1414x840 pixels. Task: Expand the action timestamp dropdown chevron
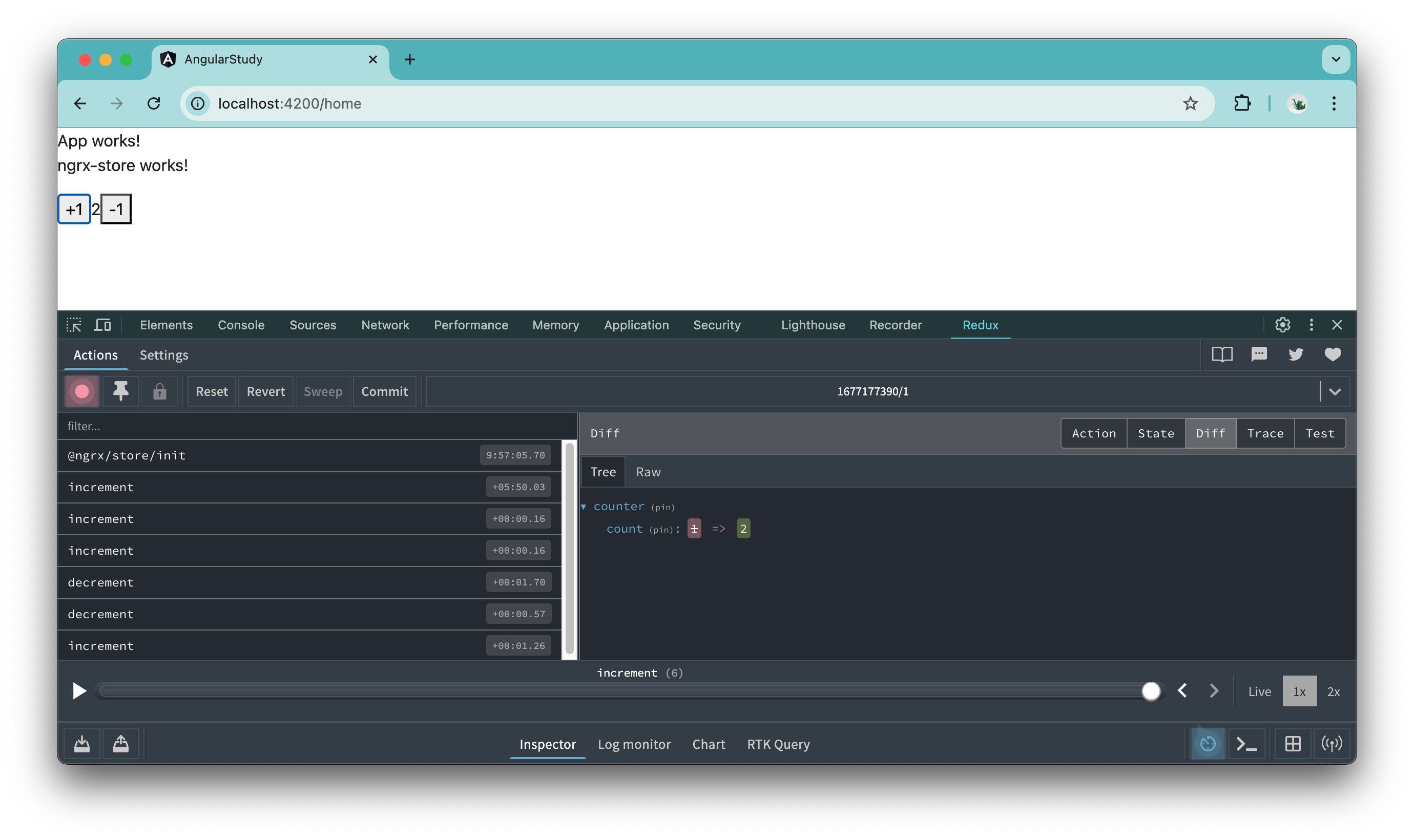point(1335,391)
